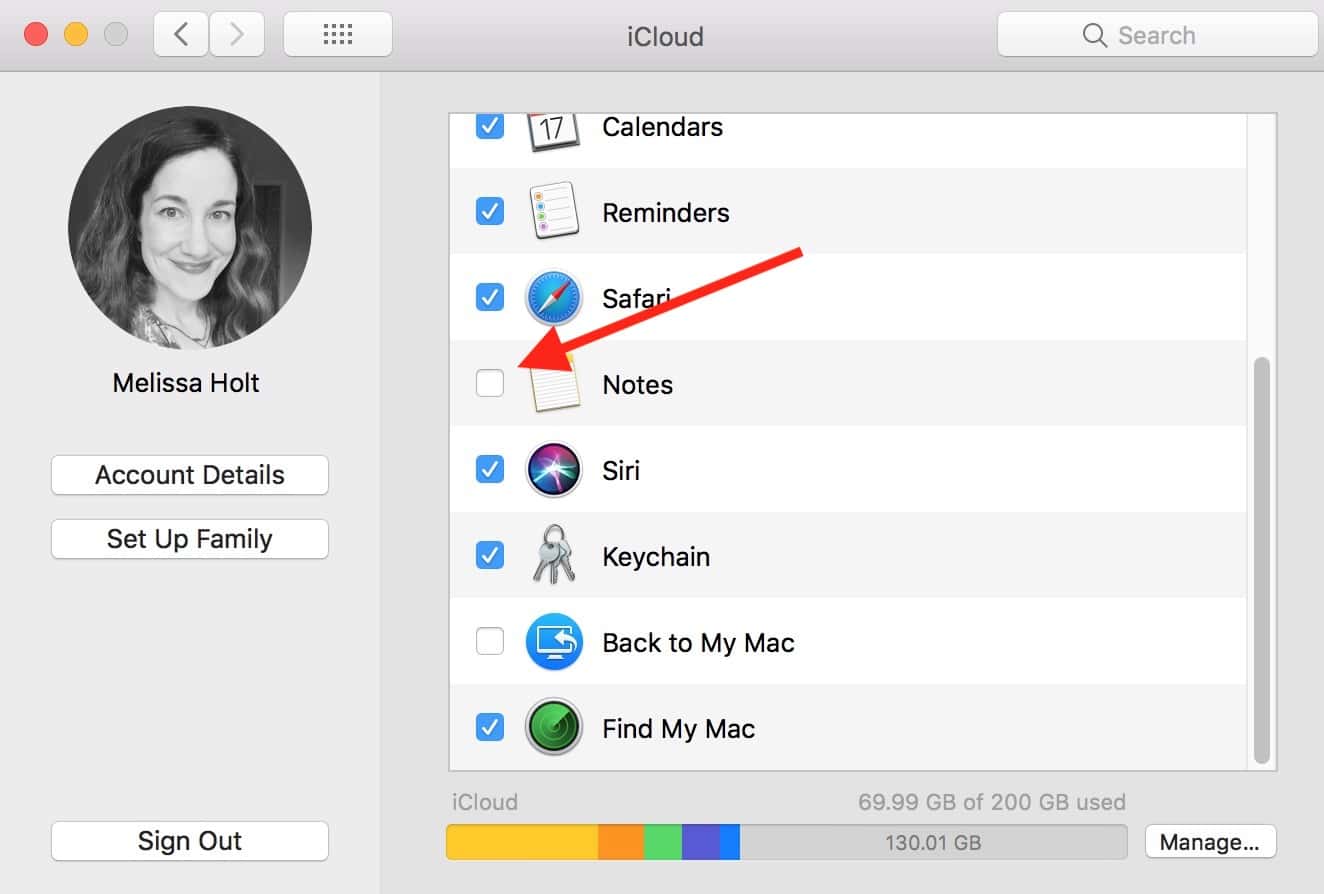This screenshot has height=894, width=1324.
Task: Click the Set Up Family button
Action: 190,539
